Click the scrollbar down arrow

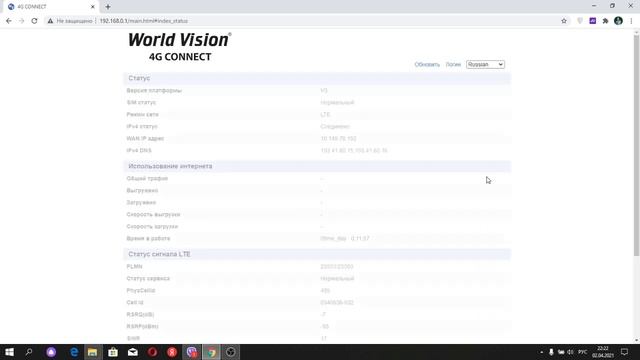point(636,340)
